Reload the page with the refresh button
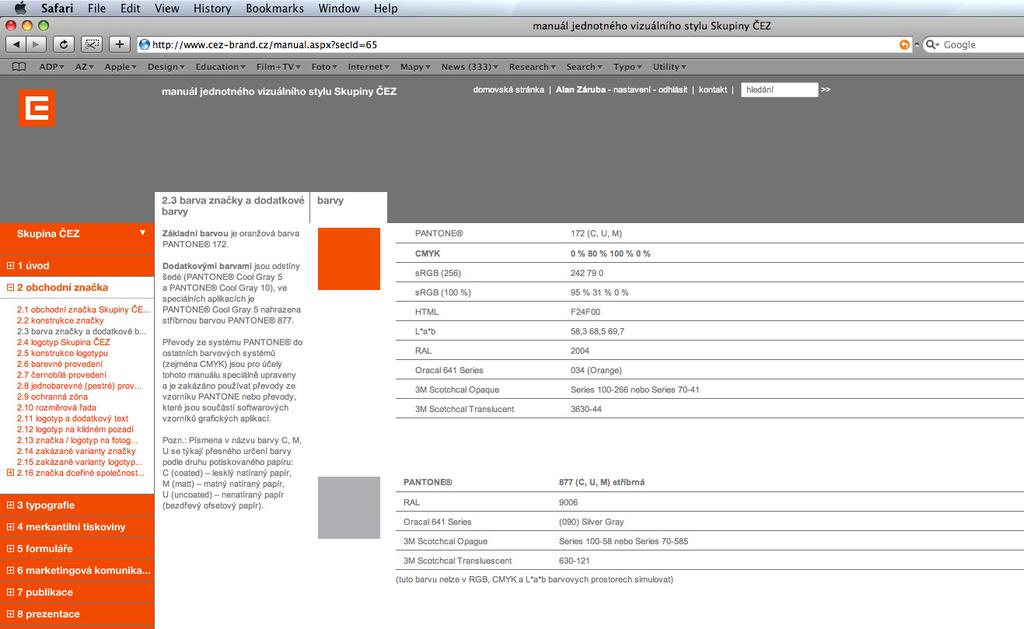The height and width of the screenshot is (629, 1024). tap(63, 44)
